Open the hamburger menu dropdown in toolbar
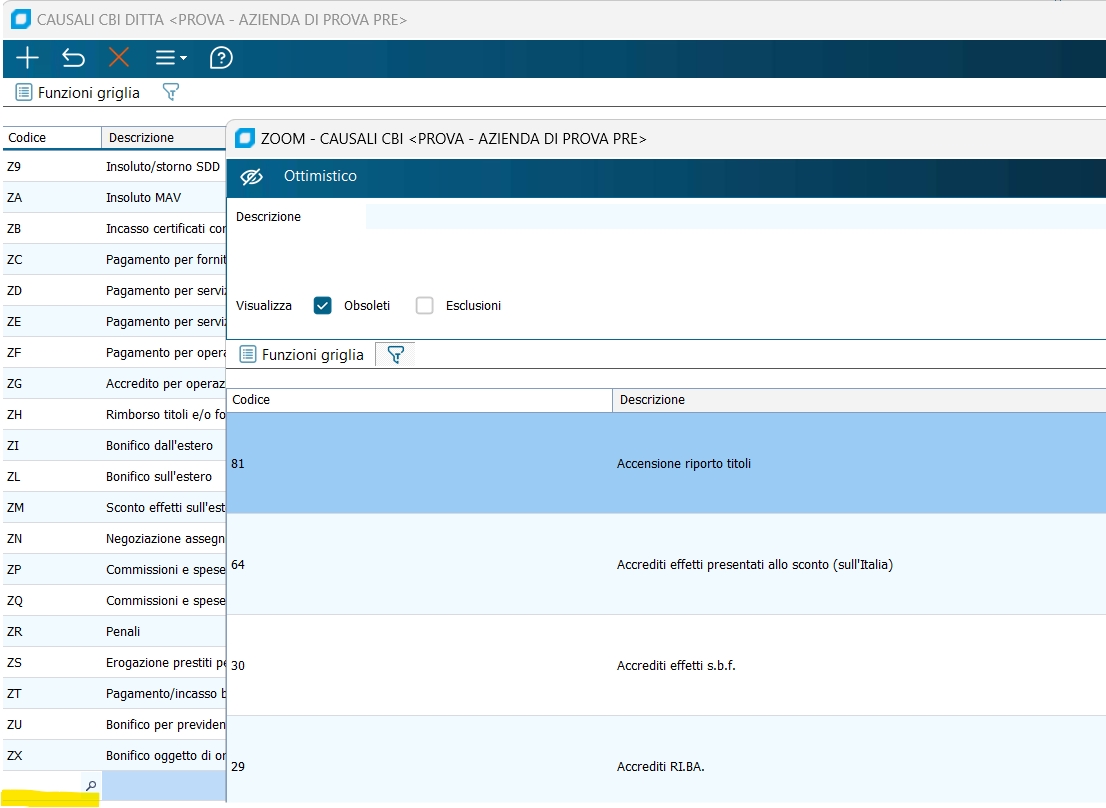This screenshot has height=808, width=1106. pos(170,58)
